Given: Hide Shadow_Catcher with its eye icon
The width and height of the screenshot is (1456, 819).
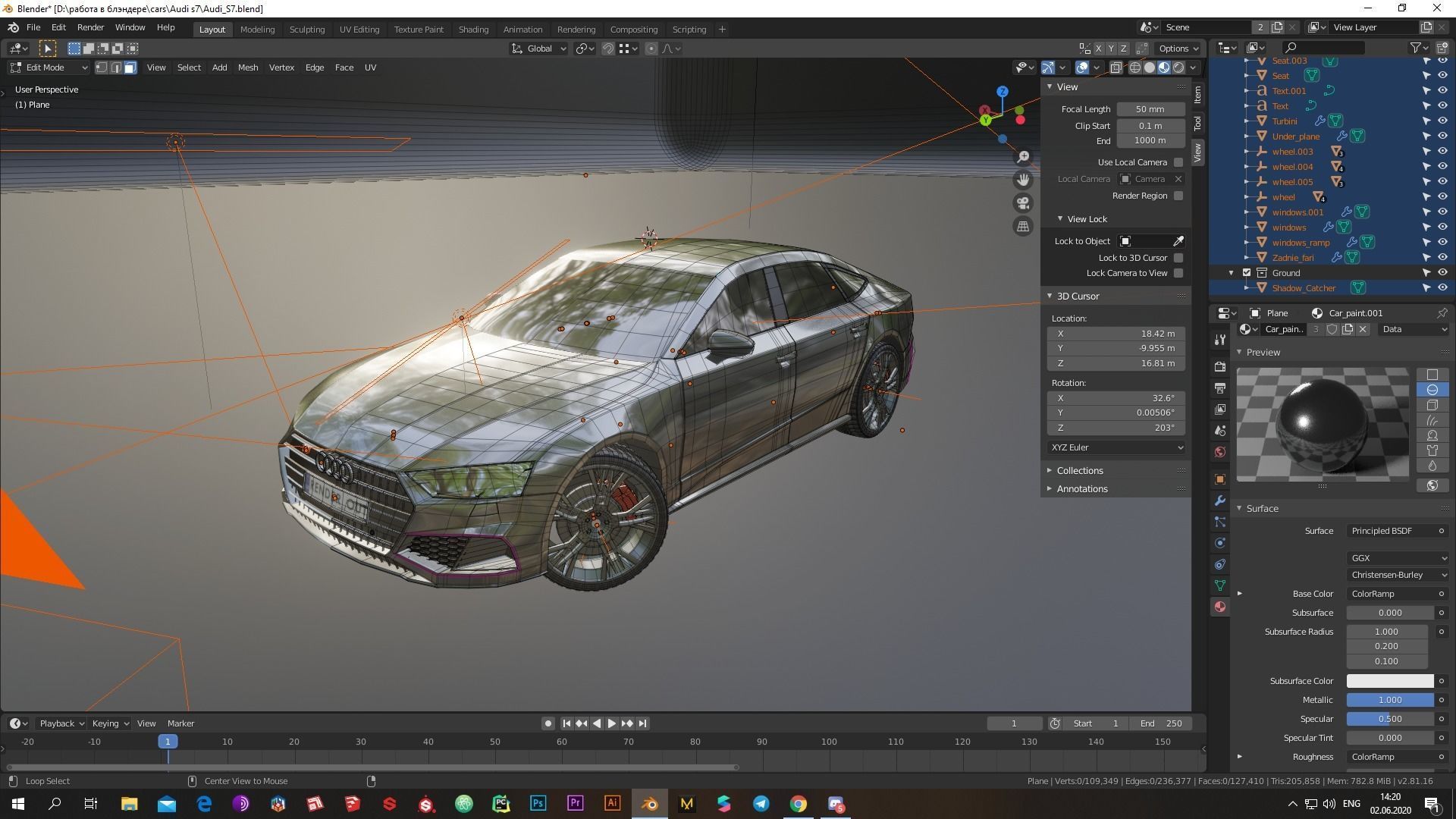Looking at the screenshot, I should (1442, 288).
